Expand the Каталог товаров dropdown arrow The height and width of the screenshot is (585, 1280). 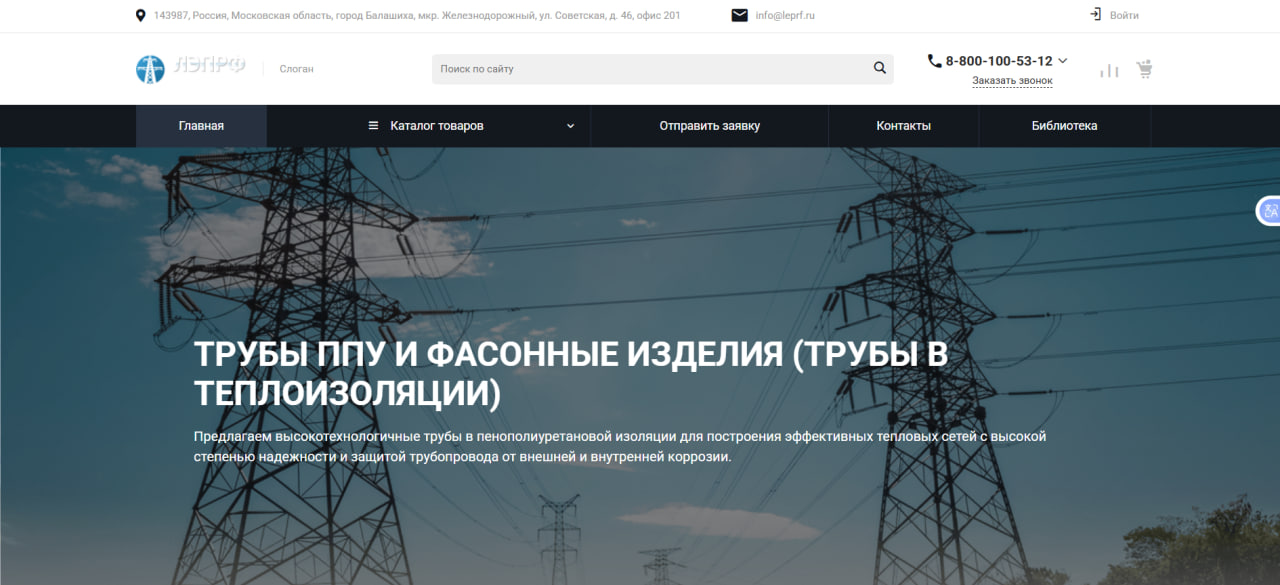571,126
